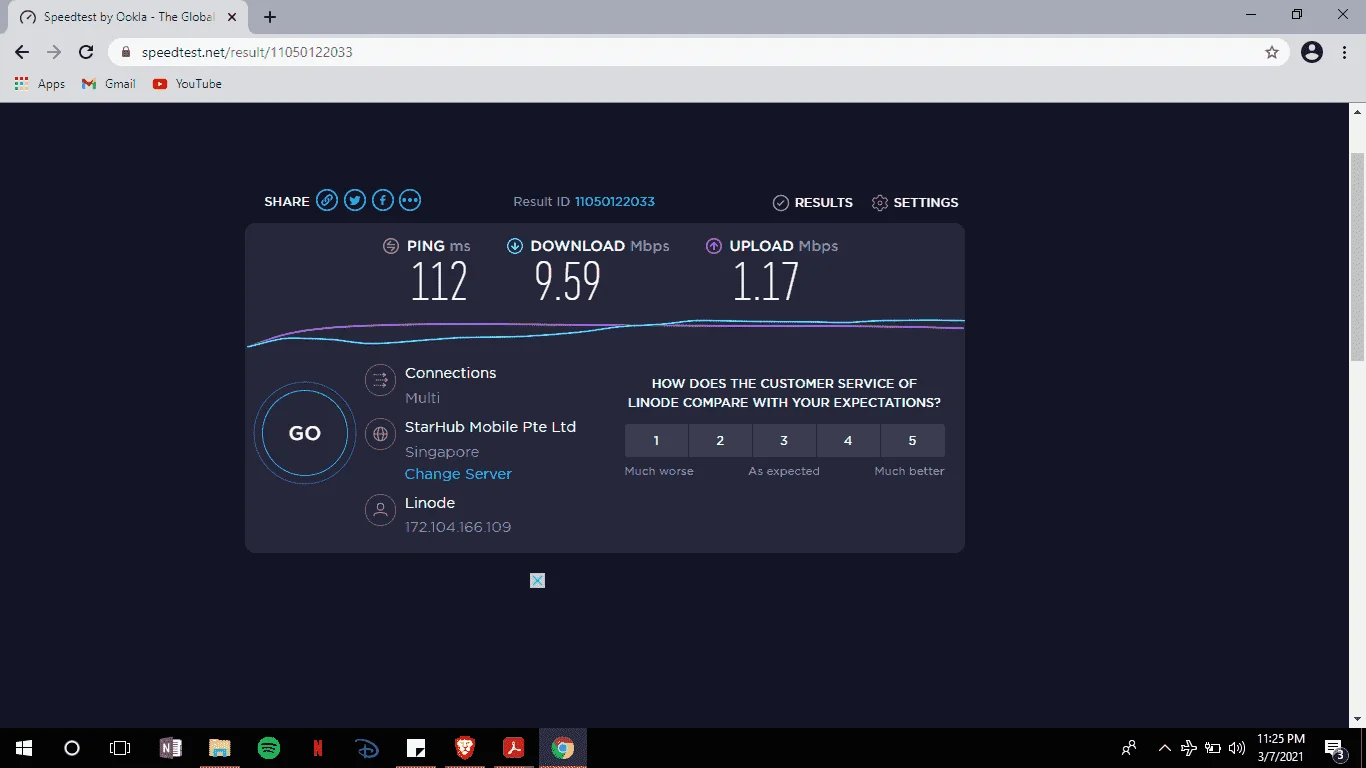
Task: Open Task View on the taskbar
Action: point(120,748)
